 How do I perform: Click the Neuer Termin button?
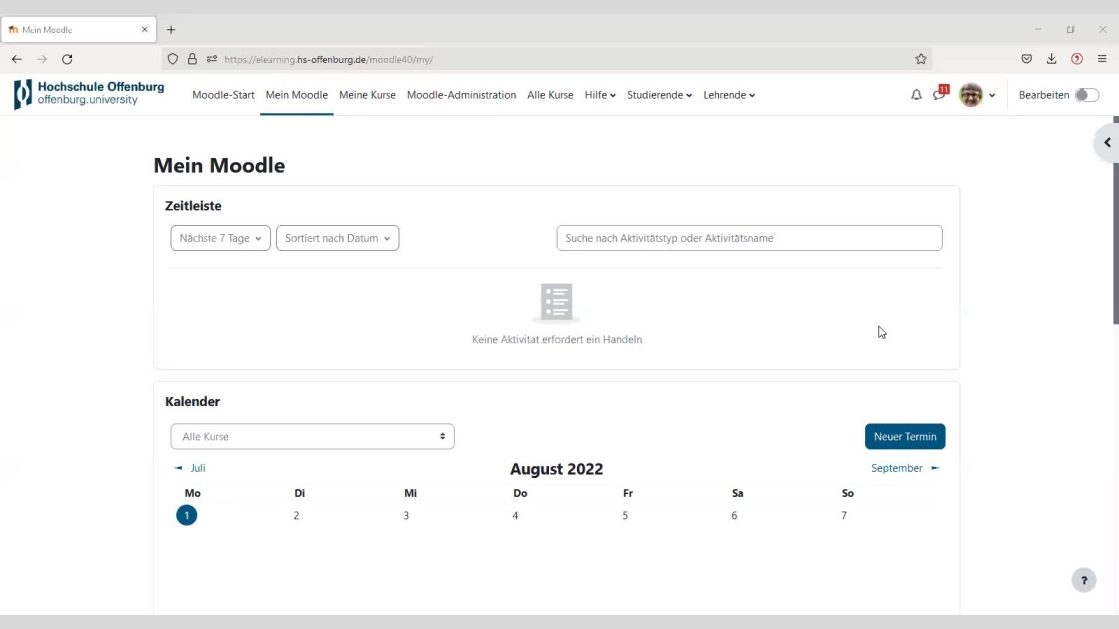tap(904, 437)
